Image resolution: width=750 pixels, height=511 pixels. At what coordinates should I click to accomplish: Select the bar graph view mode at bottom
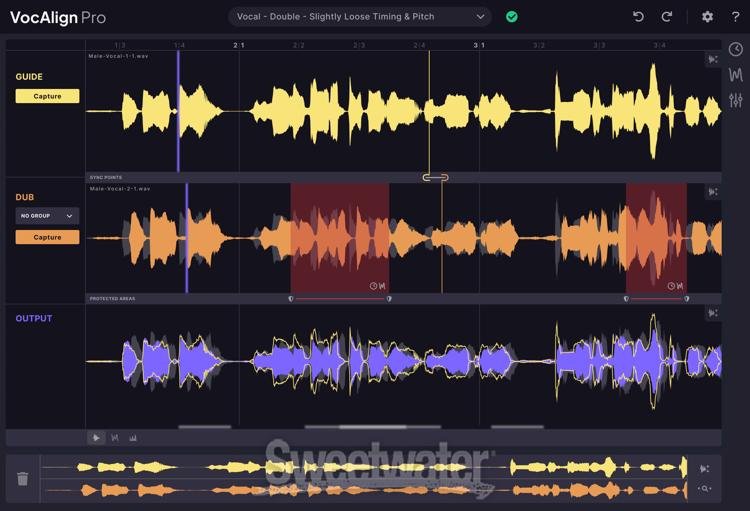click(x=133, y=437)
